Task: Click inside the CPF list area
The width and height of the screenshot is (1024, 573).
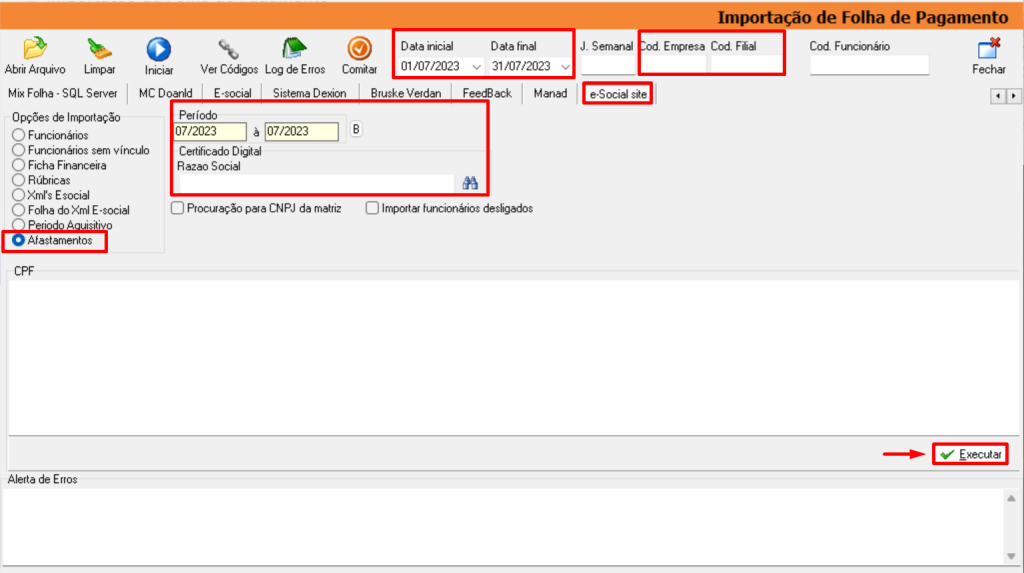Action: 513,357
